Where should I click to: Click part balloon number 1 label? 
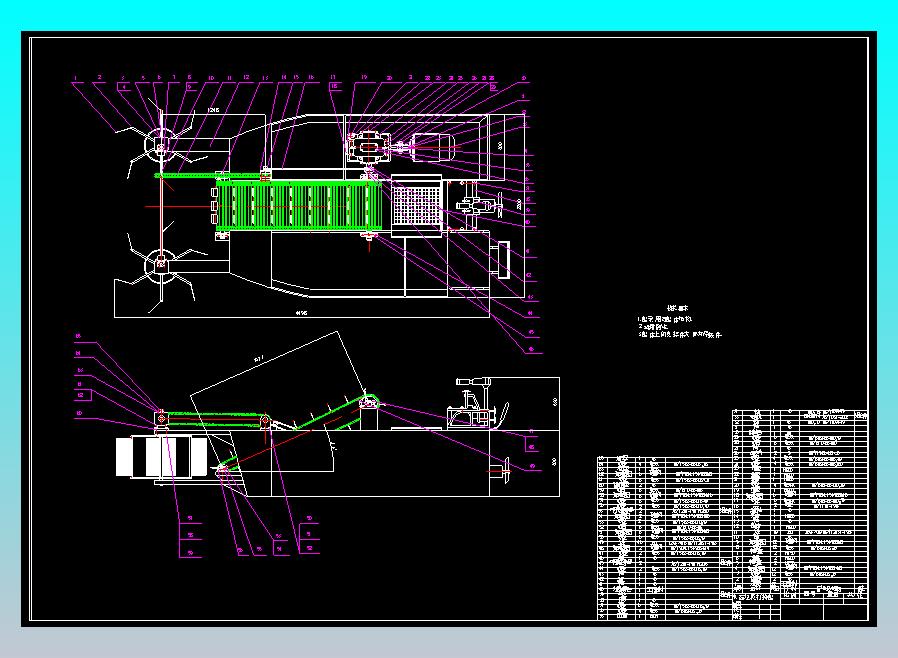point(75,77)
